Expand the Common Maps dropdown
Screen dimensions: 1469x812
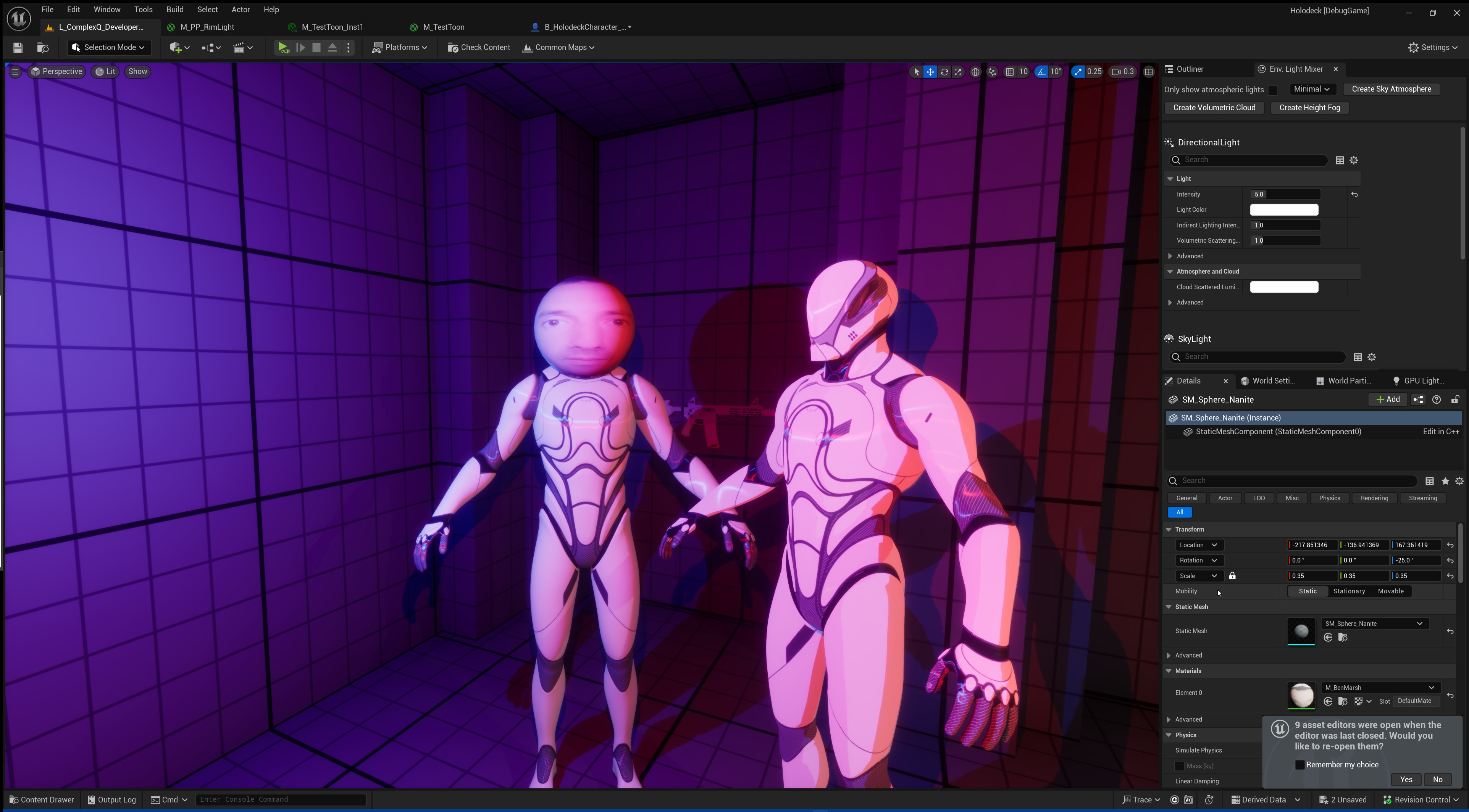[x=558, y=48]
